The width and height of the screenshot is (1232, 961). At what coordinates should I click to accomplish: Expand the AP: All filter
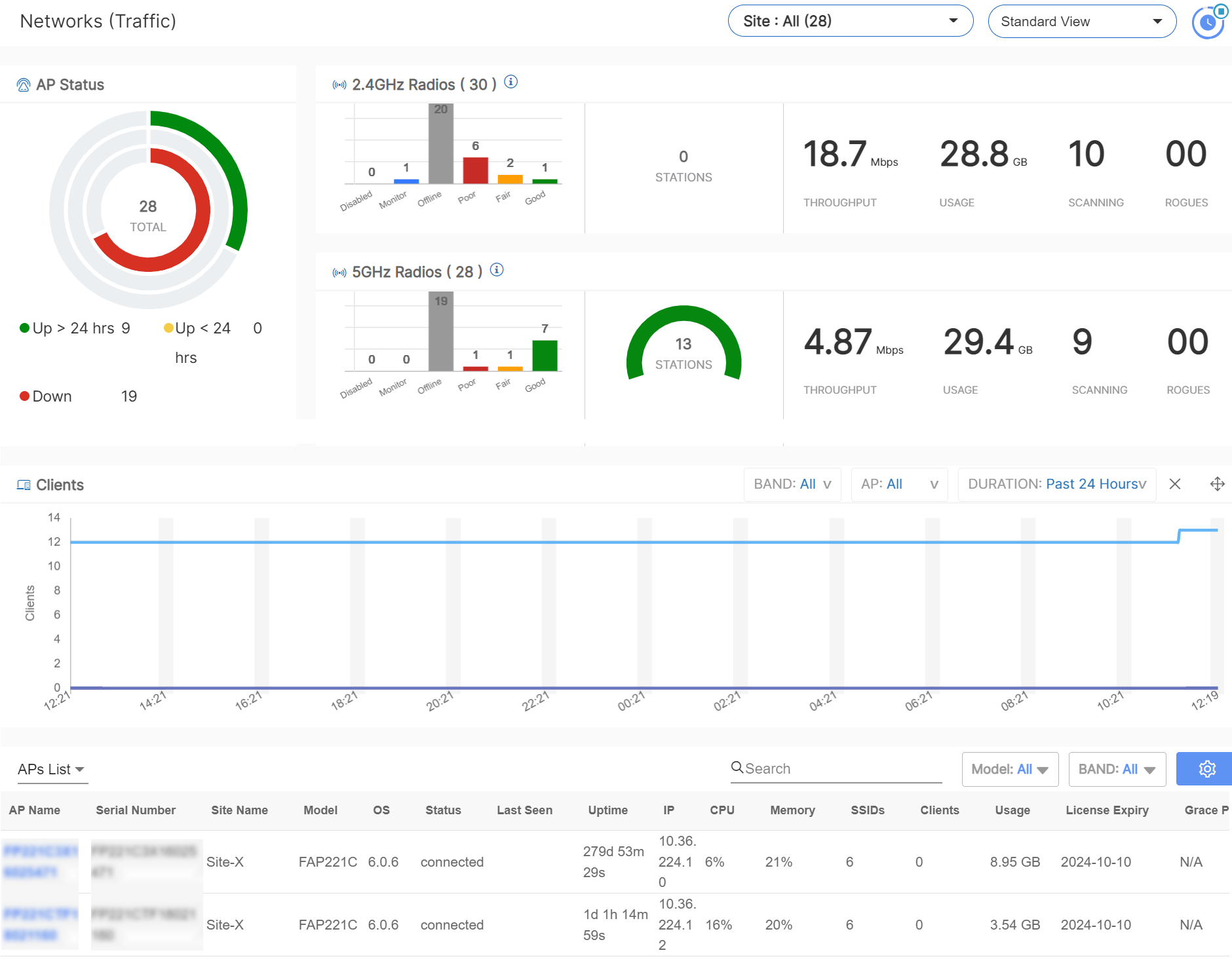(899, 484)
